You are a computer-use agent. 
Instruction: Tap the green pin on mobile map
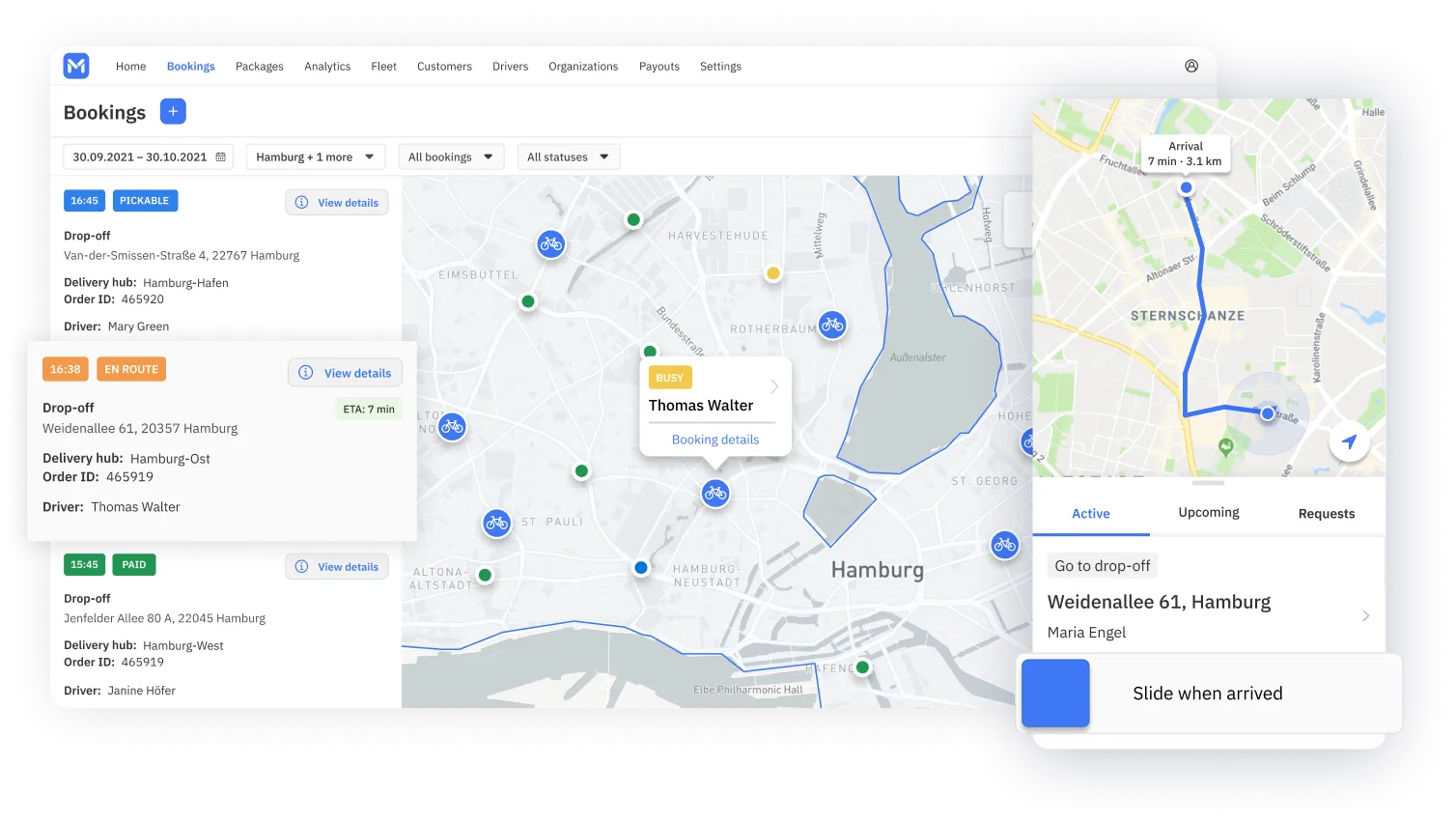1226,446
